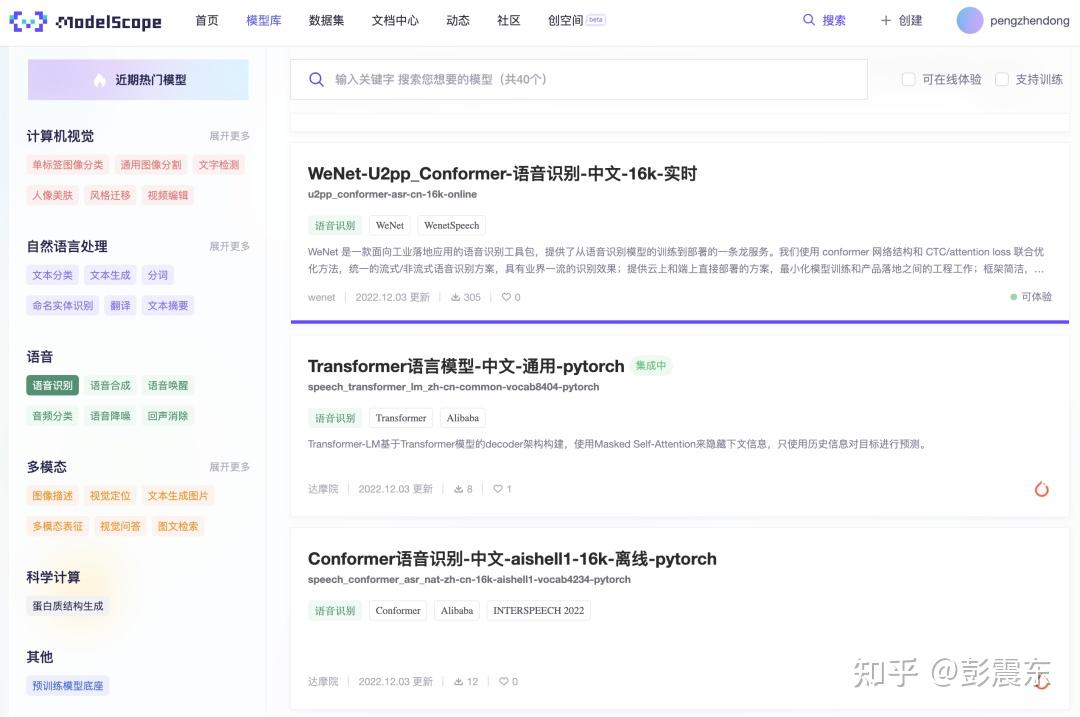The image size is (1080, 717).
Task: Click the plus icon for 创建
Action: 886,21
